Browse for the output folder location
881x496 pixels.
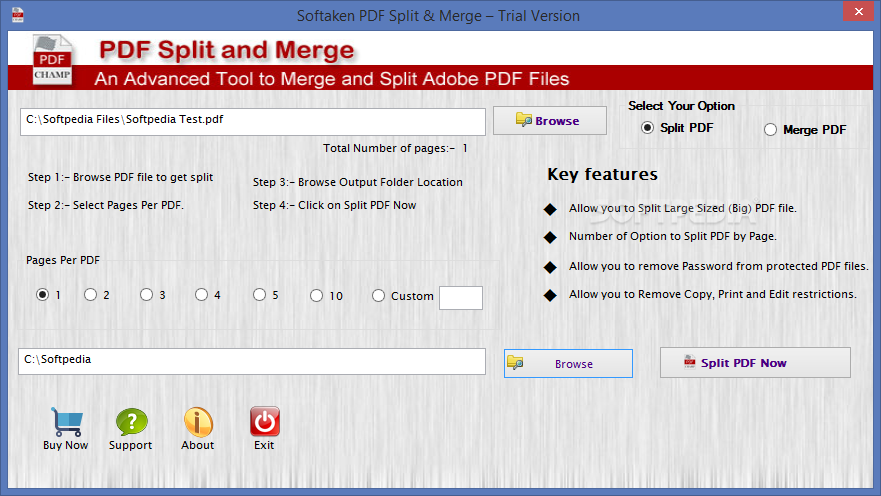568,363
